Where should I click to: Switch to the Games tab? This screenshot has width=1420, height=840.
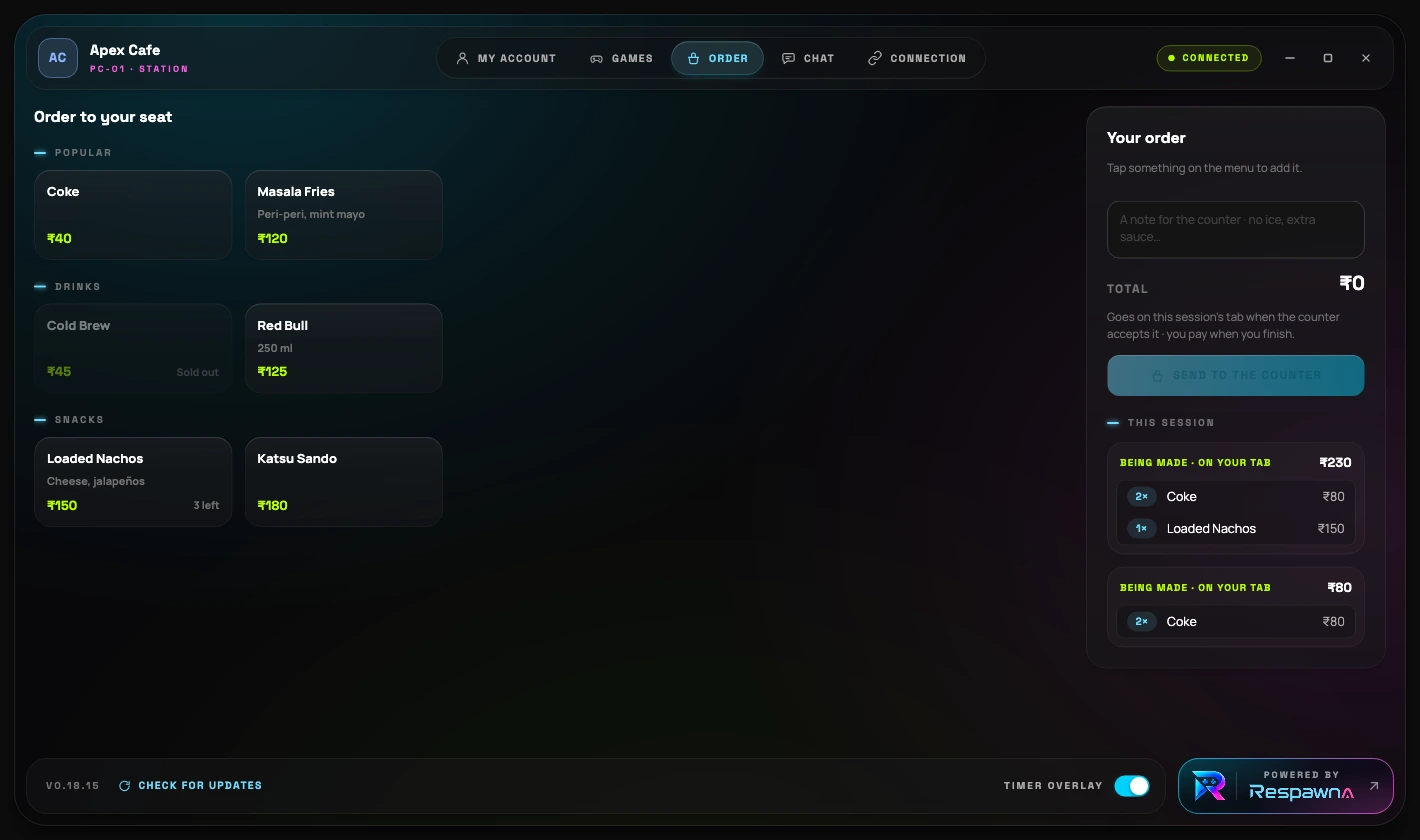621,58
